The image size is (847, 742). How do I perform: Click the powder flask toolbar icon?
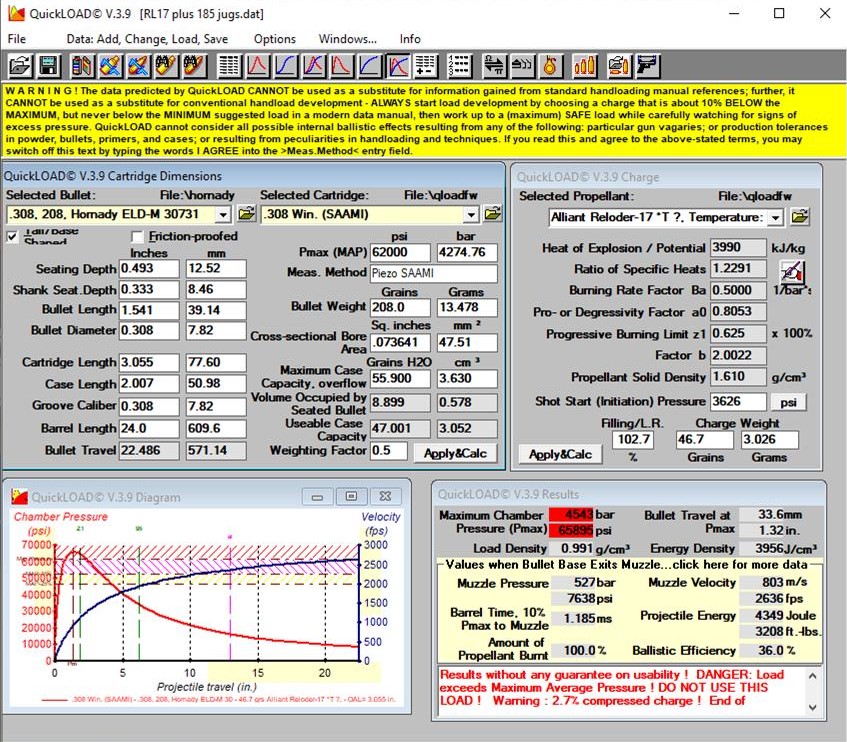click(549, 66)
